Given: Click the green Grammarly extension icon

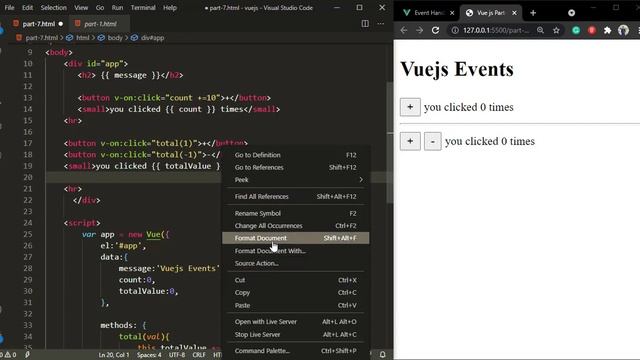Looking at the screenshot, I should (576, 30).
